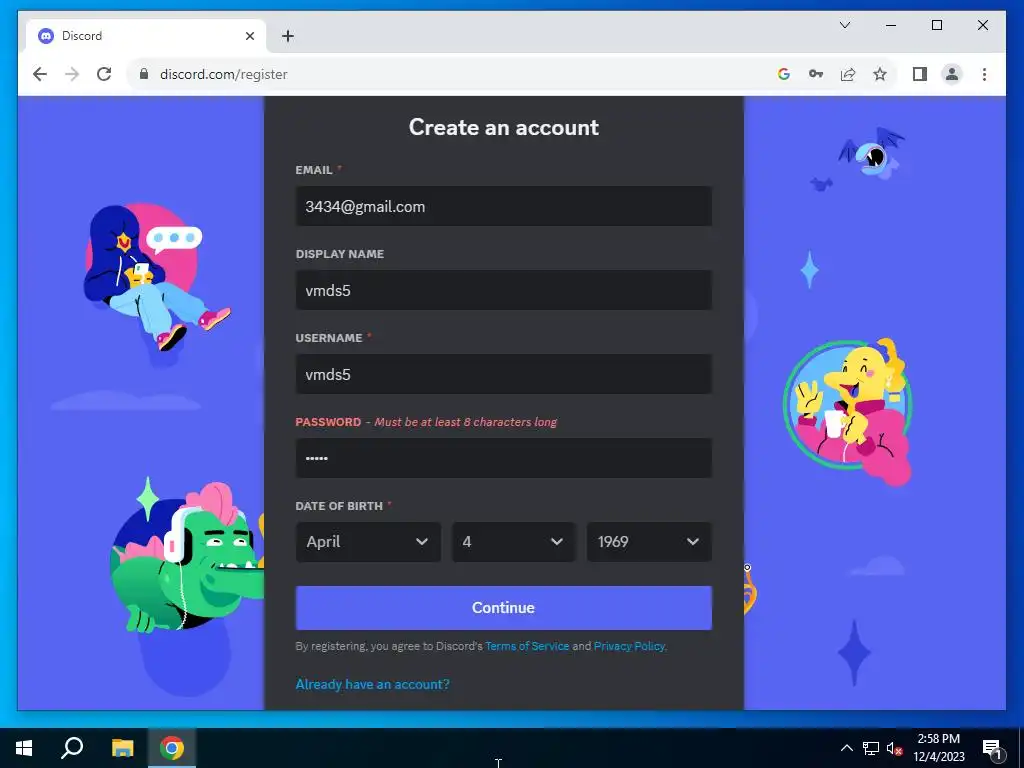Open the month dropdown showing April
1024x768 pixels.
[368, 541]
